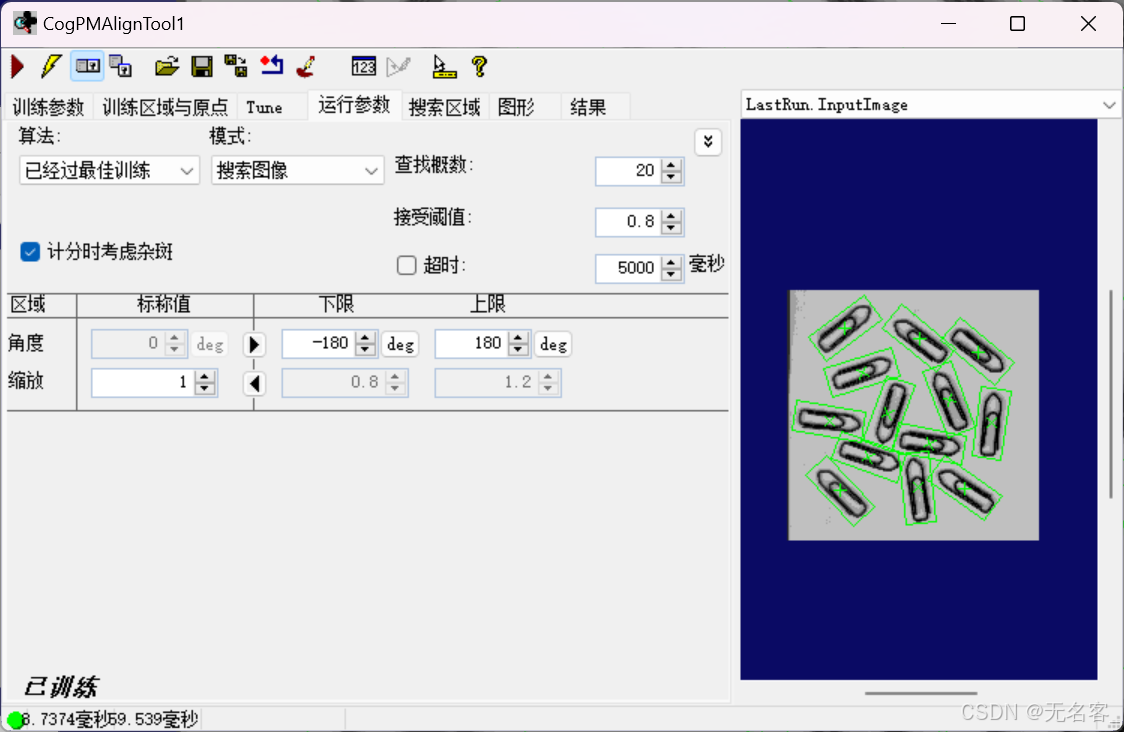
Task: Increase the 5000 timeout value with up arrow
Action: (671, 262)
